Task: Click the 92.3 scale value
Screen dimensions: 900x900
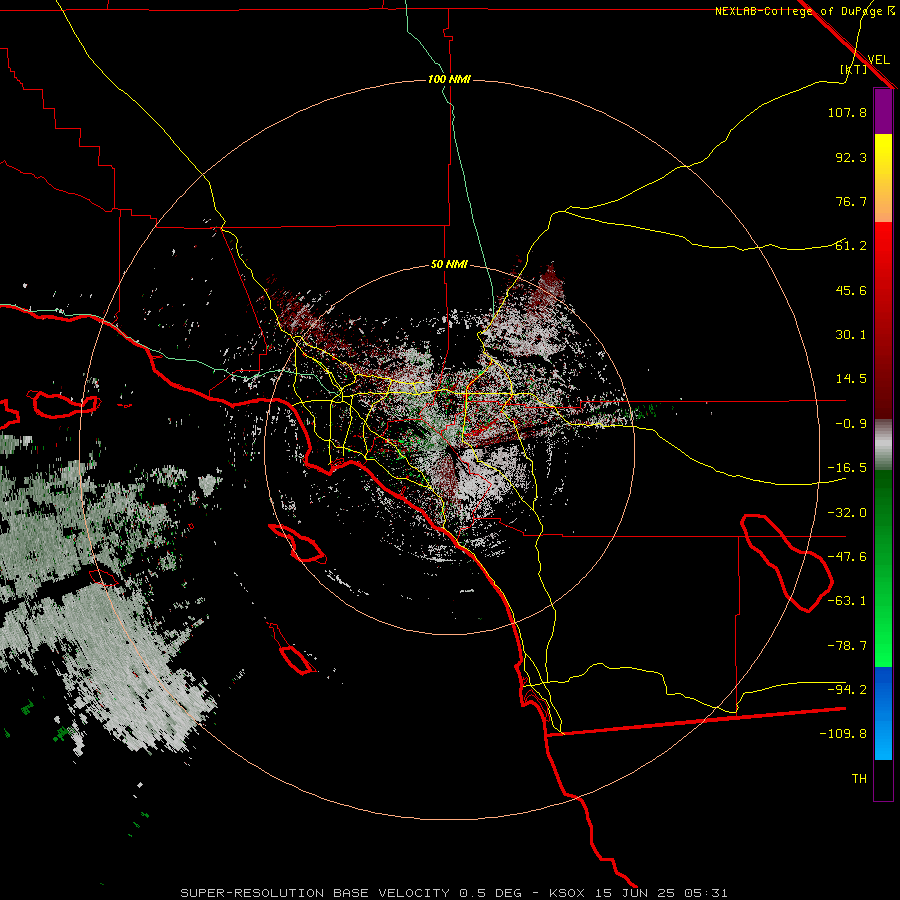Action: tap(851, 157)
